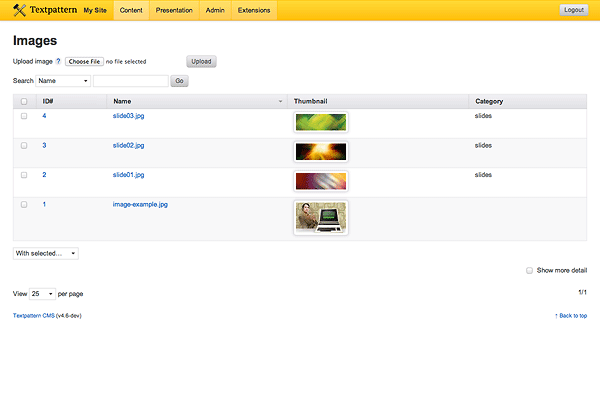Tick the checkbox for image-example.jpg row
This screenshot has height=400, width=600.
[x=24, y=204]
